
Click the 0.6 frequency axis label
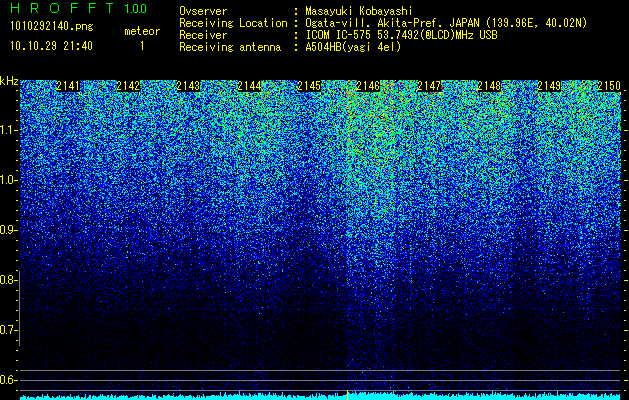click(7, 380)
